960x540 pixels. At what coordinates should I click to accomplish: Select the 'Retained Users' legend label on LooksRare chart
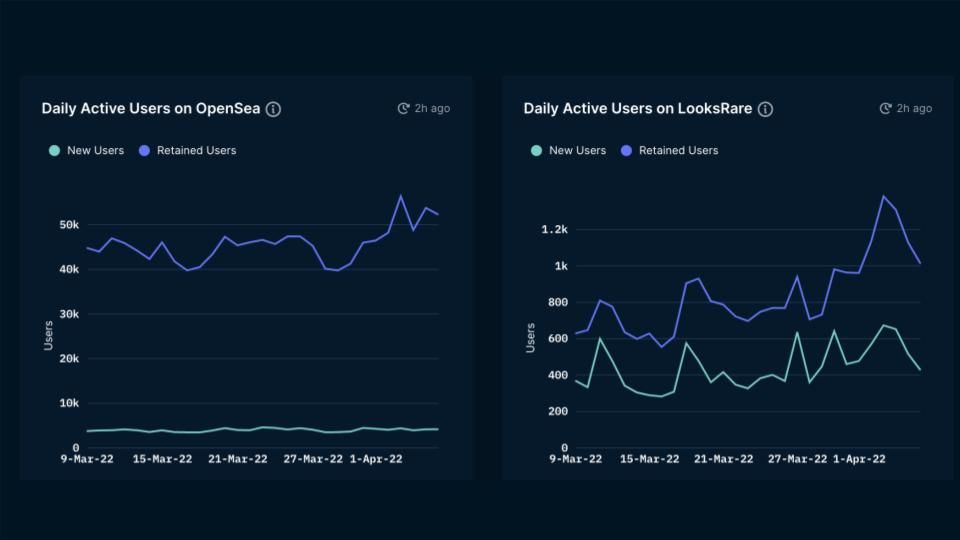[678, 151]
